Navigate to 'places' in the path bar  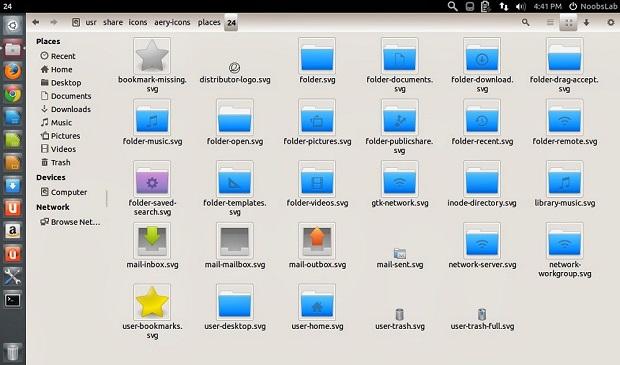pos(209,22)
